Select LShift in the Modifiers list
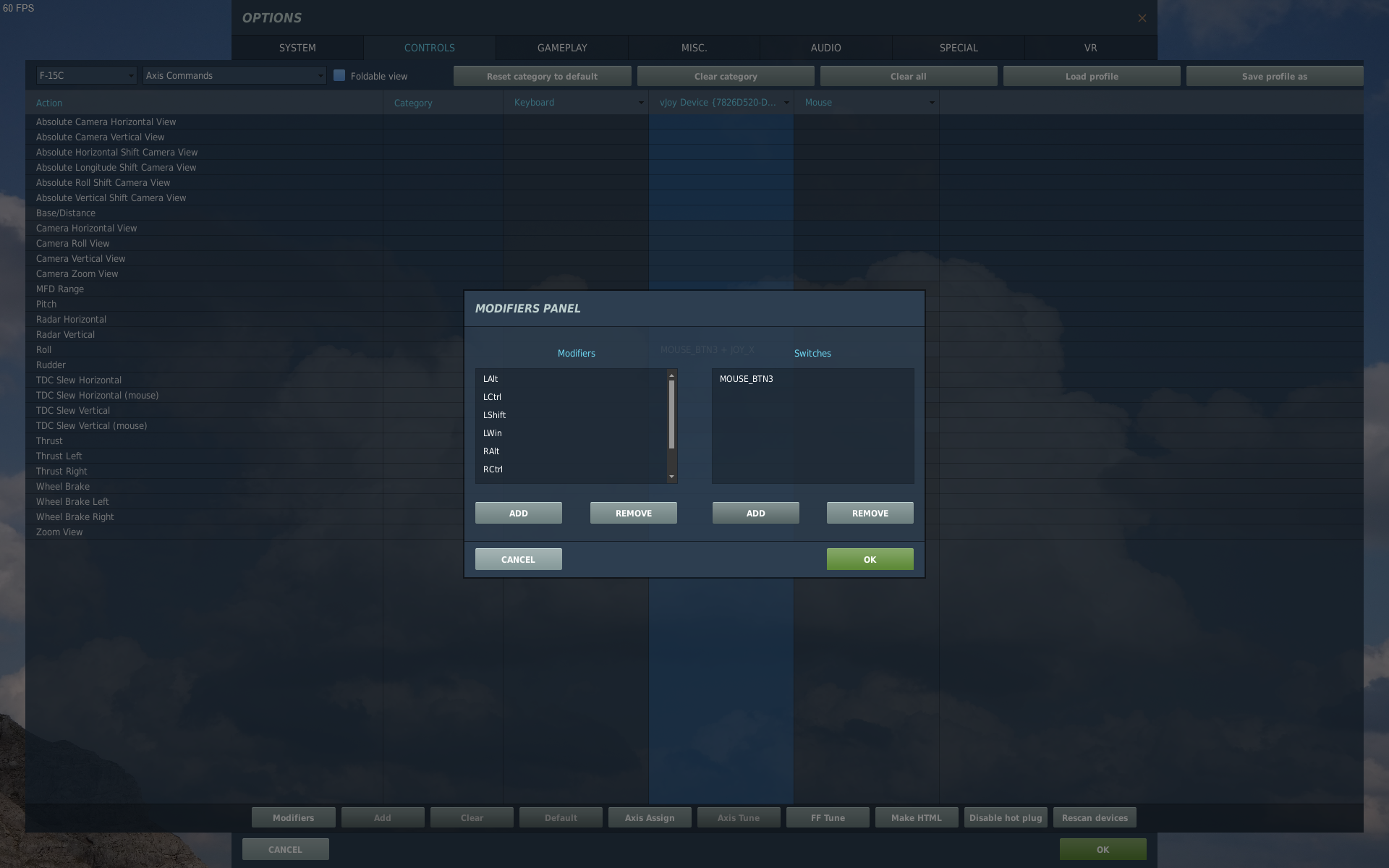The image size is (1389, 868). tap(495, 415)
